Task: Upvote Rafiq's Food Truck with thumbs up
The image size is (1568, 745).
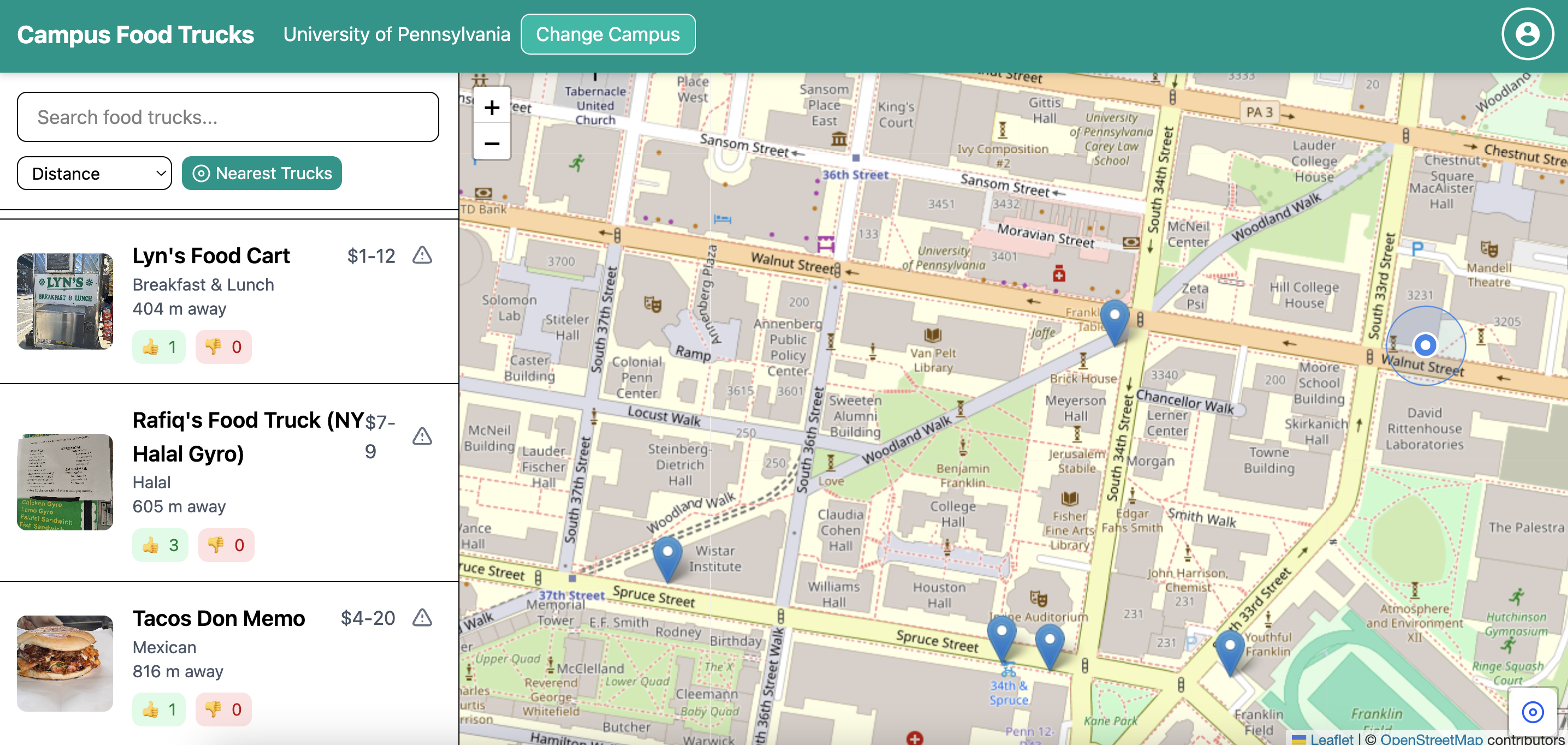Action: click(x=160, y=545)
